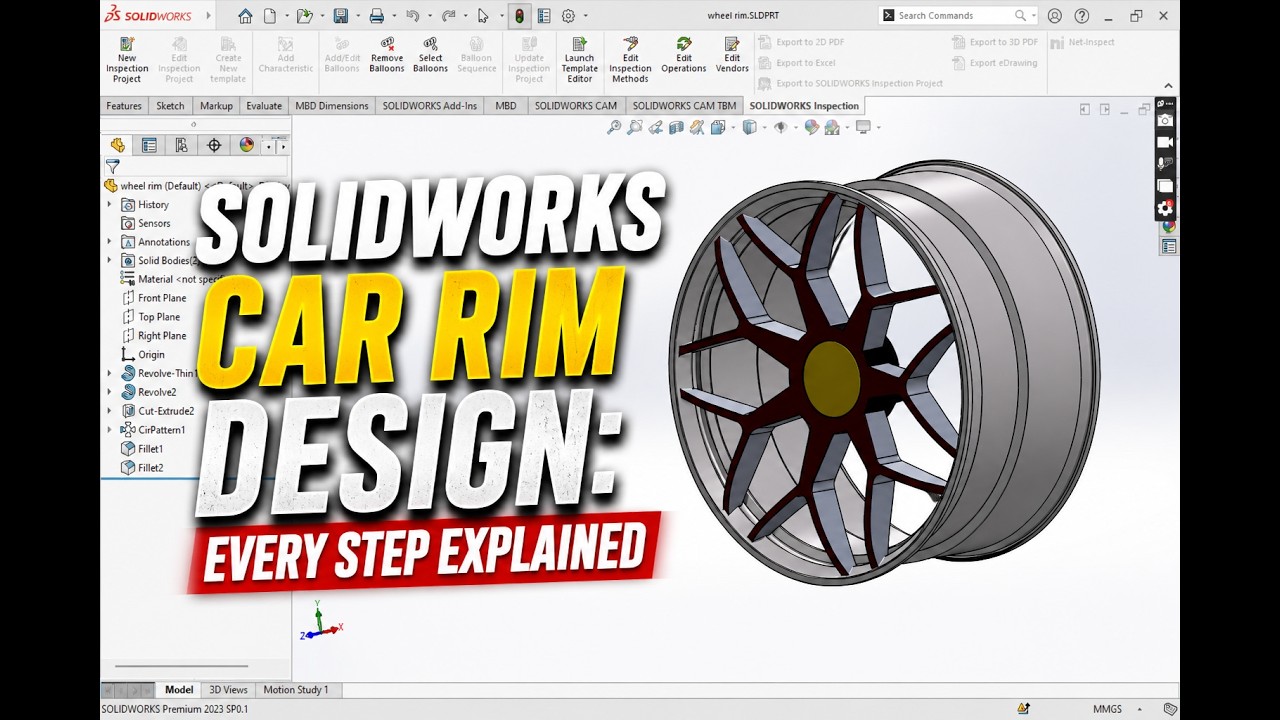Image resolution: width=1280 pixels, height=720 pixels.
Task: Expand the SOLIDWORKS logo menu arrow
Action: click(x=208, y=16)
